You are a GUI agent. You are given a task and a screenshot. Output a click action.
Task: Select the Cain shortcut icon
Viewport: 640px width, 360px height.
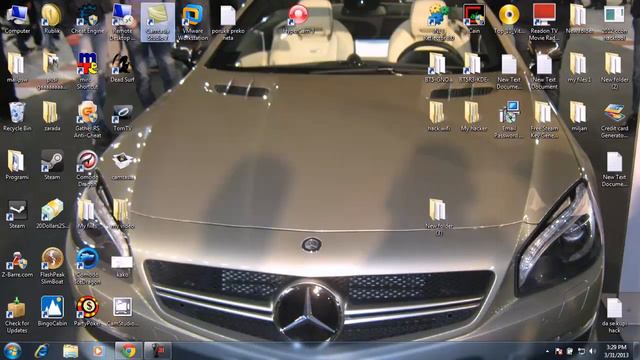474,18
